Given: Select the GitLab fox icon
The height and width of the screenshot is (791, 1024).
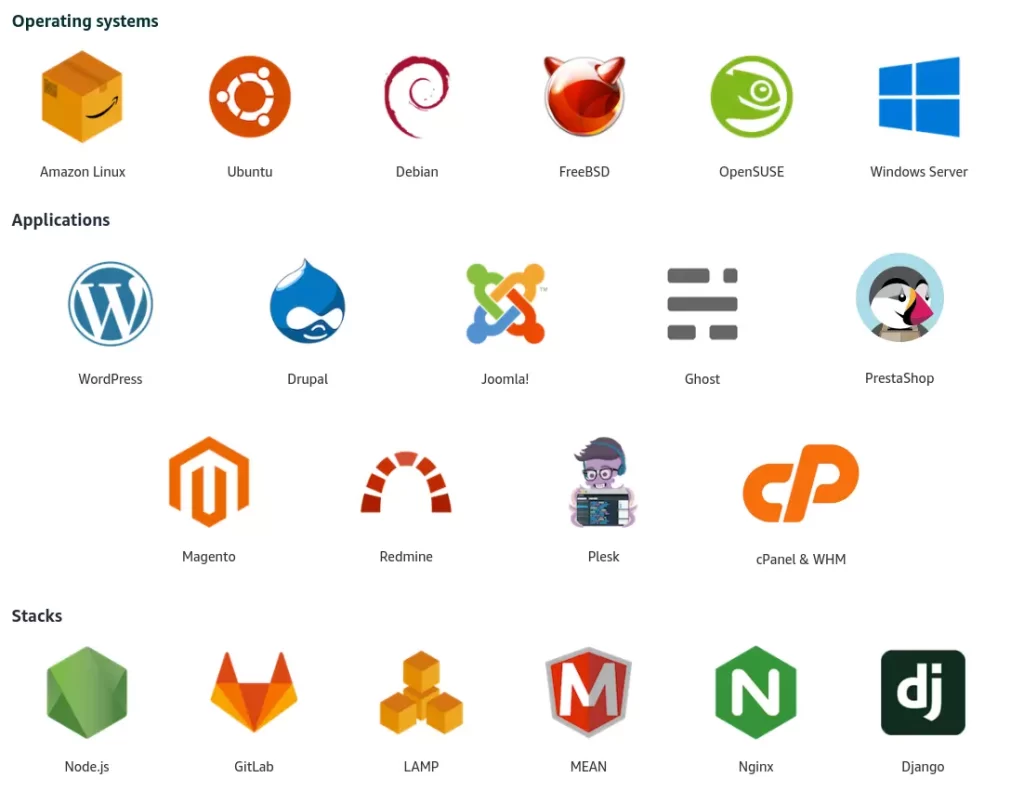Looking at the screenshot, I should click(x=253, y=692).
